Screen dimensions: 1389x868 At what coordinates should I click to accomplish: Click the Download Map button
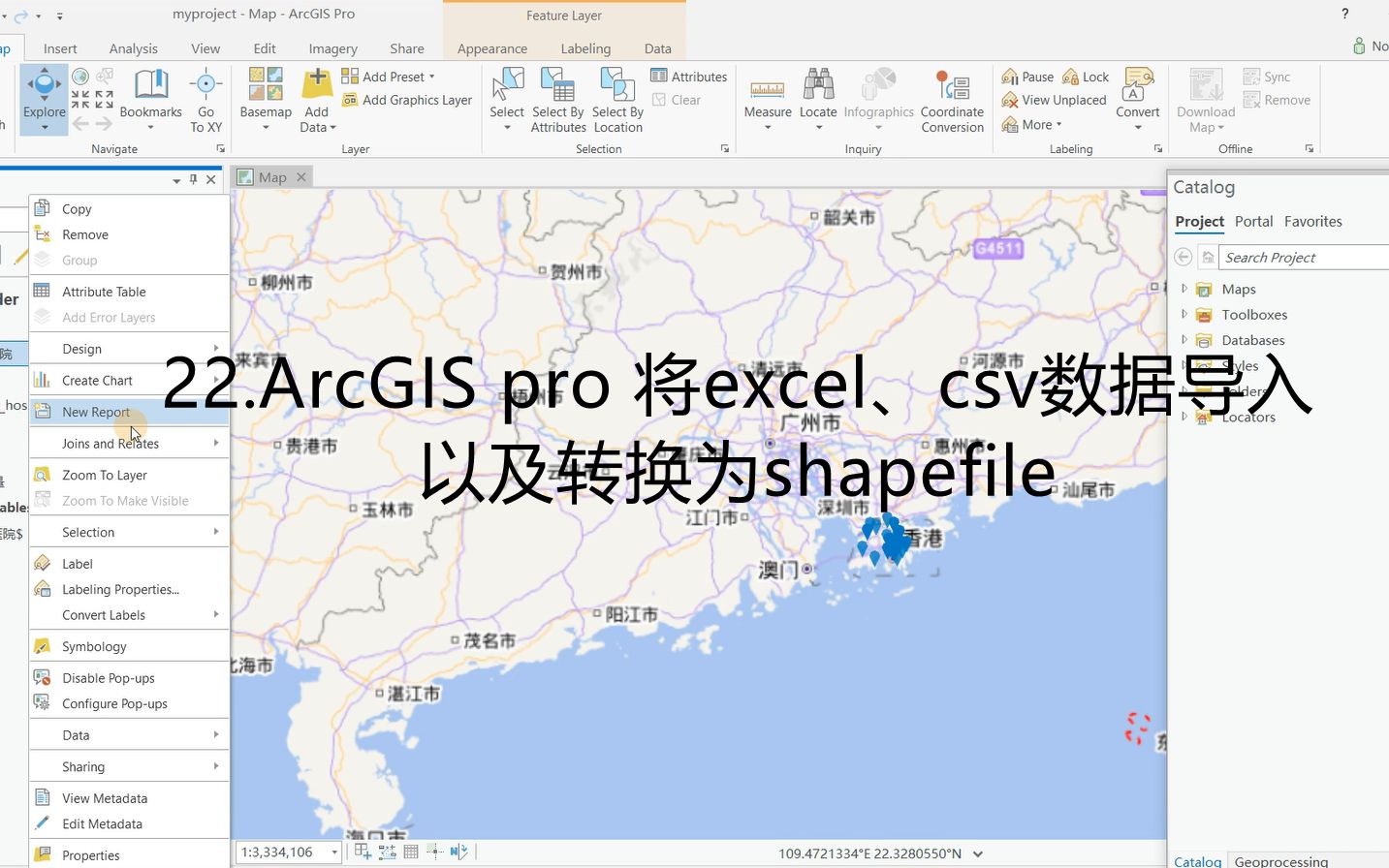click(x=1206, y=99)
